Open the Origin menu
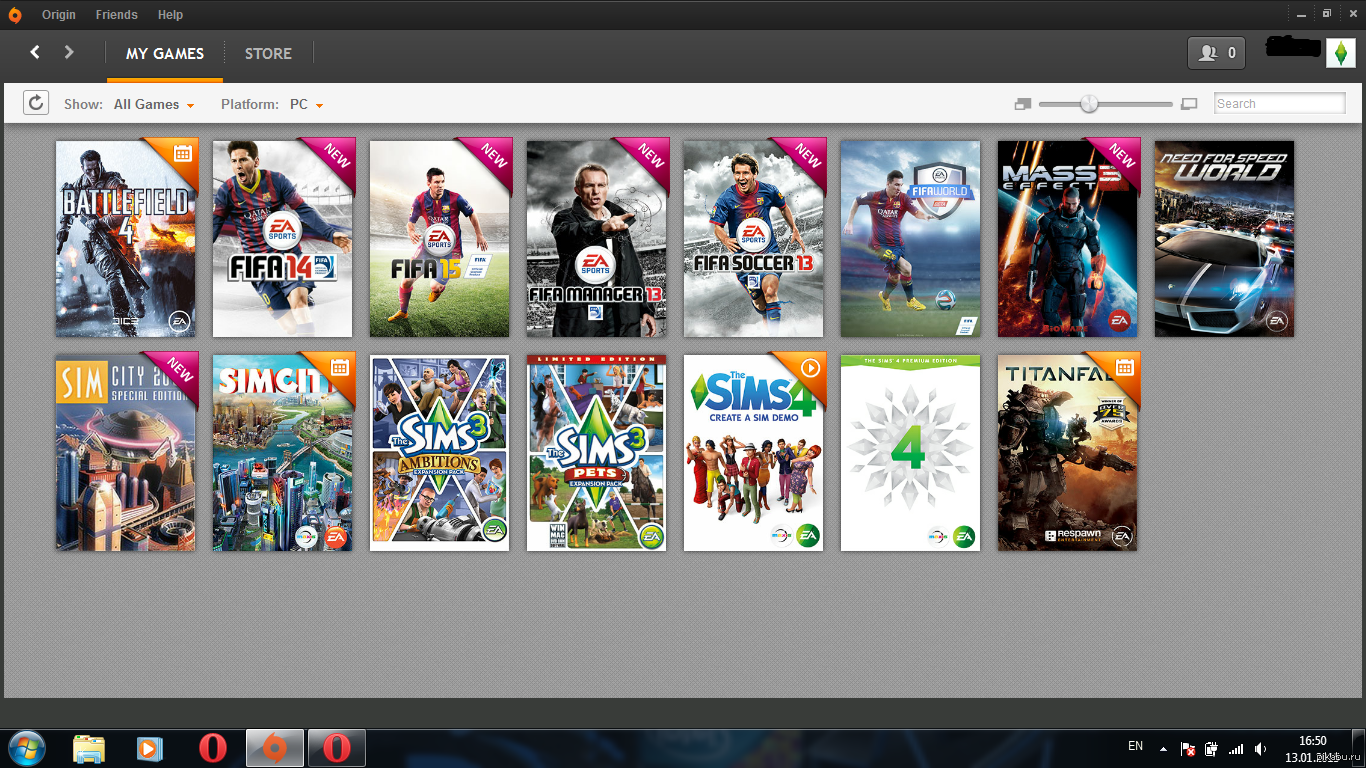The image size is (1366, 768). click(x=58, y=15)
